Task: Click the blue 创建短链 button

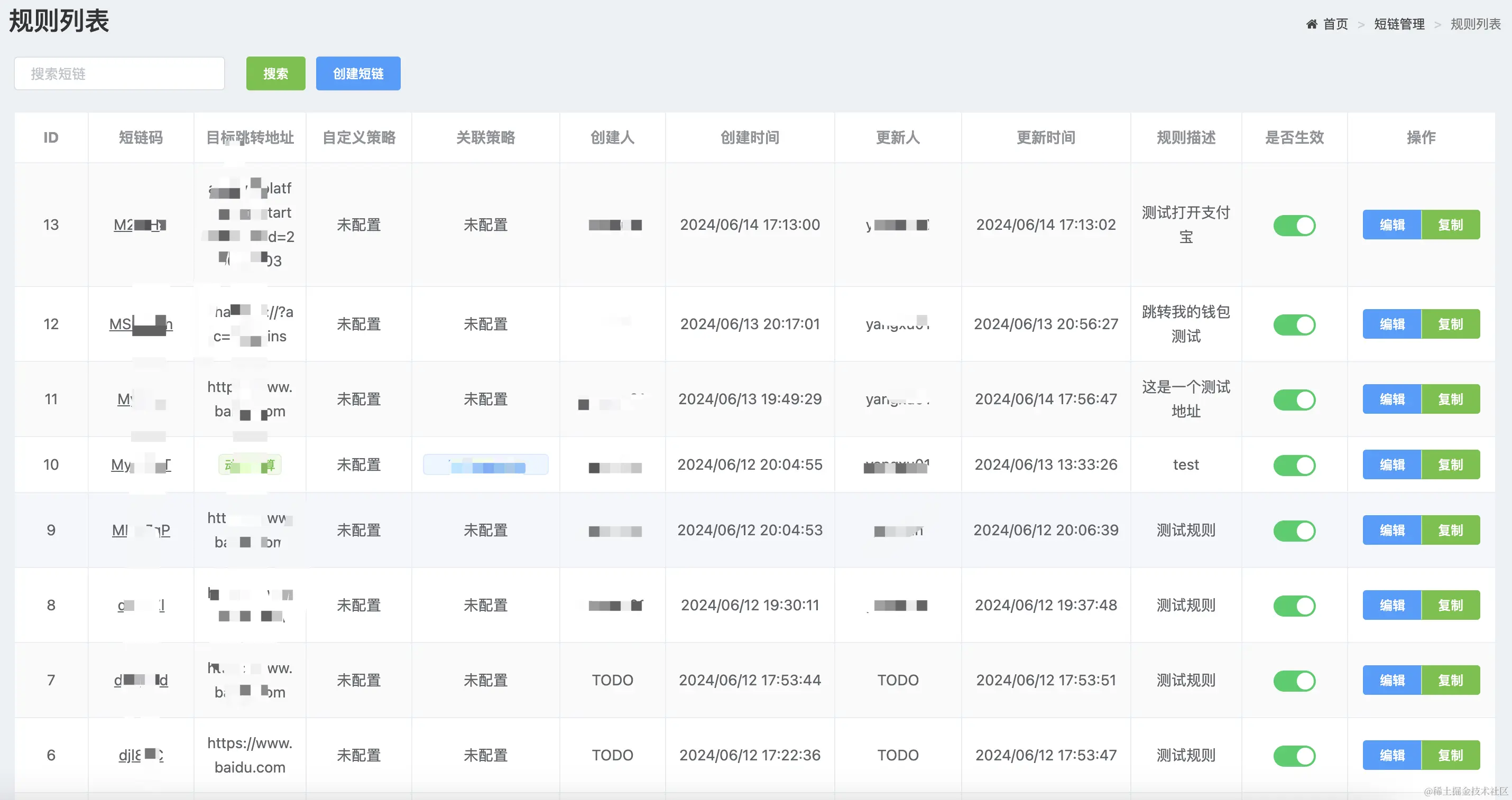Action: (x=358, y=73)
